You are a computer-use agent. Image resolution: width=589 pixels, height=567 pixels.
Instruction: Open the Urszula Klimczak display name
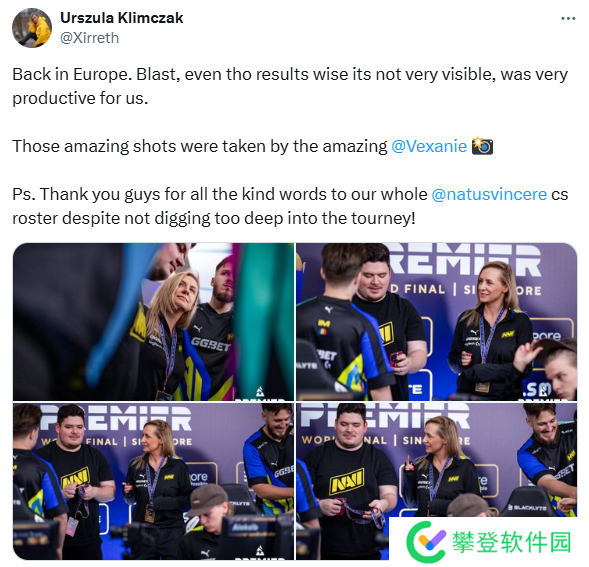click(x=121, y=18)
